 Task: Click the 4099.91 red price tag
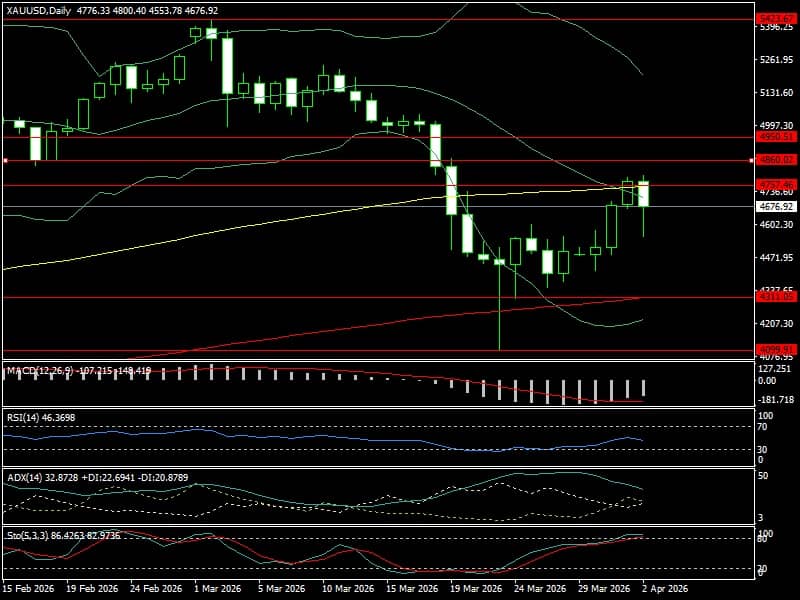click(775, 350)
